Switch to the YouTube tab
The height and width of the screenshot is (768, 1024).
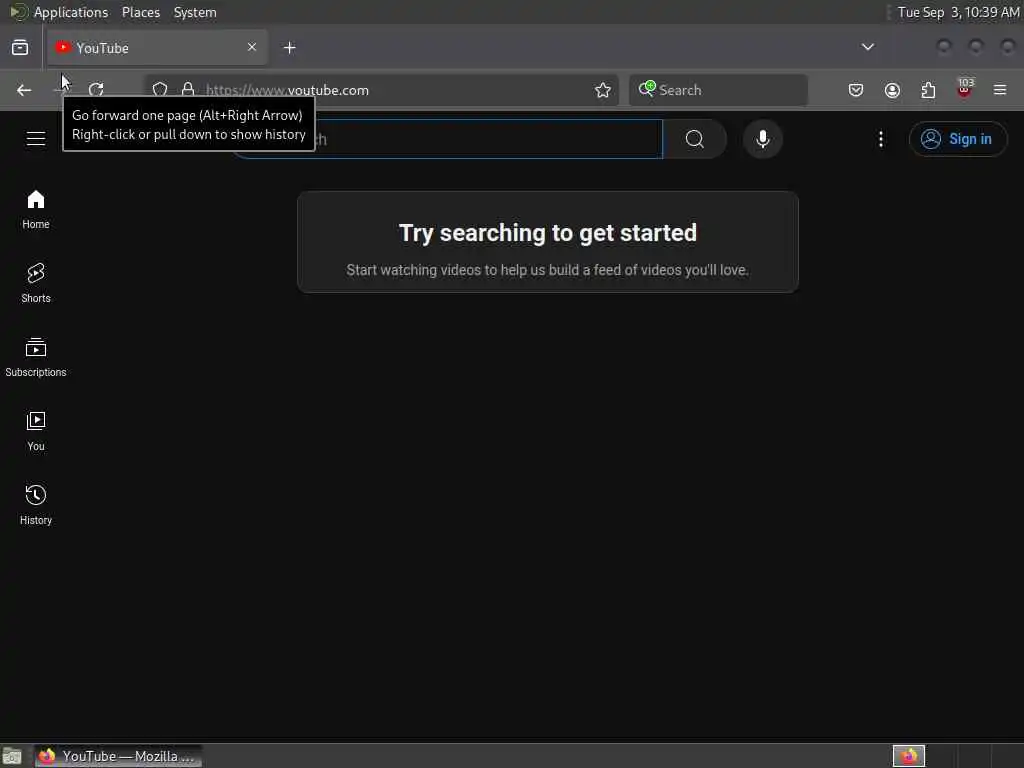(x=157, y=48)
